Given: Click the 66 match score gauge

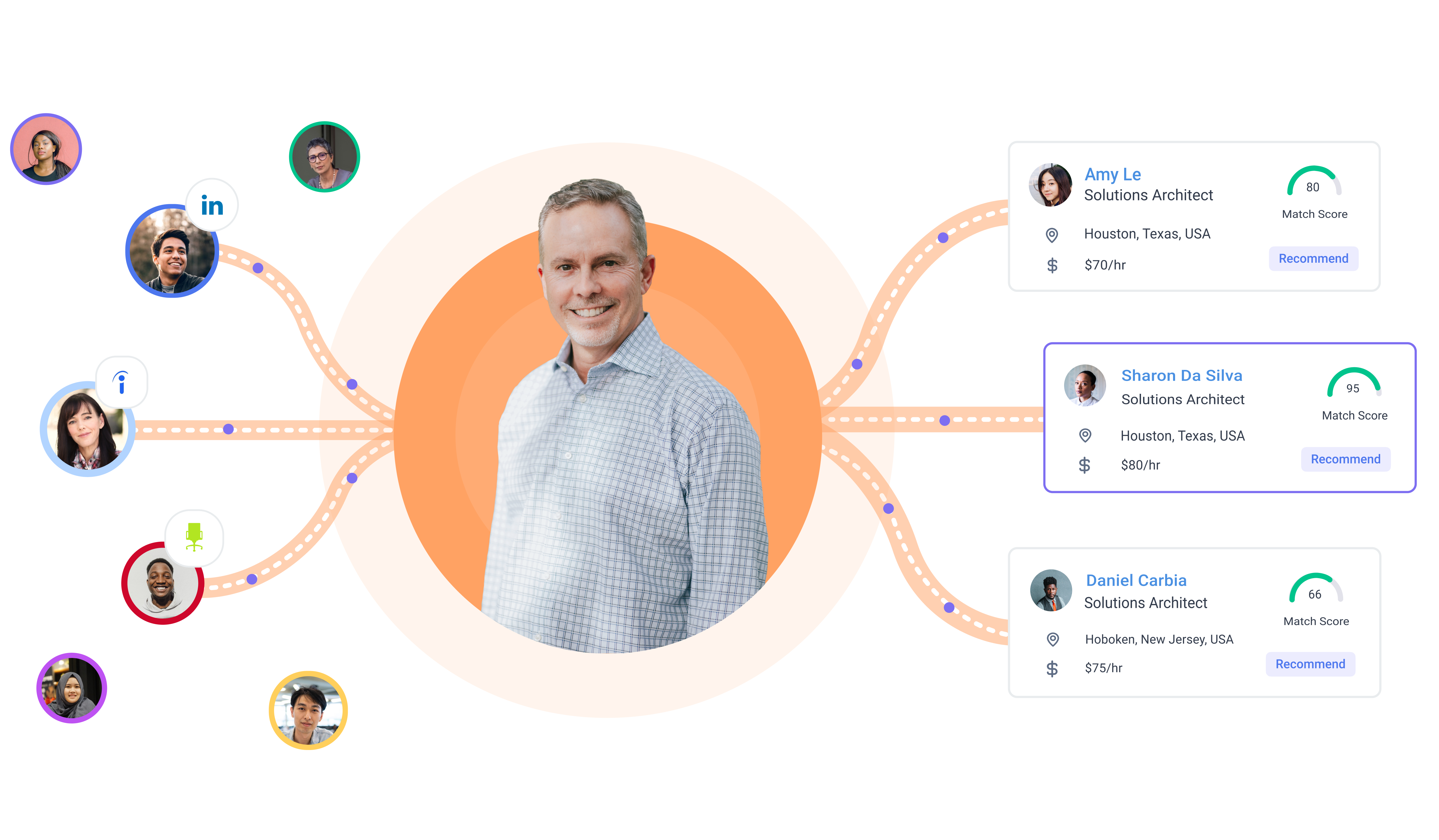Looking at the screenshot, I should (x=1316, y=589).
